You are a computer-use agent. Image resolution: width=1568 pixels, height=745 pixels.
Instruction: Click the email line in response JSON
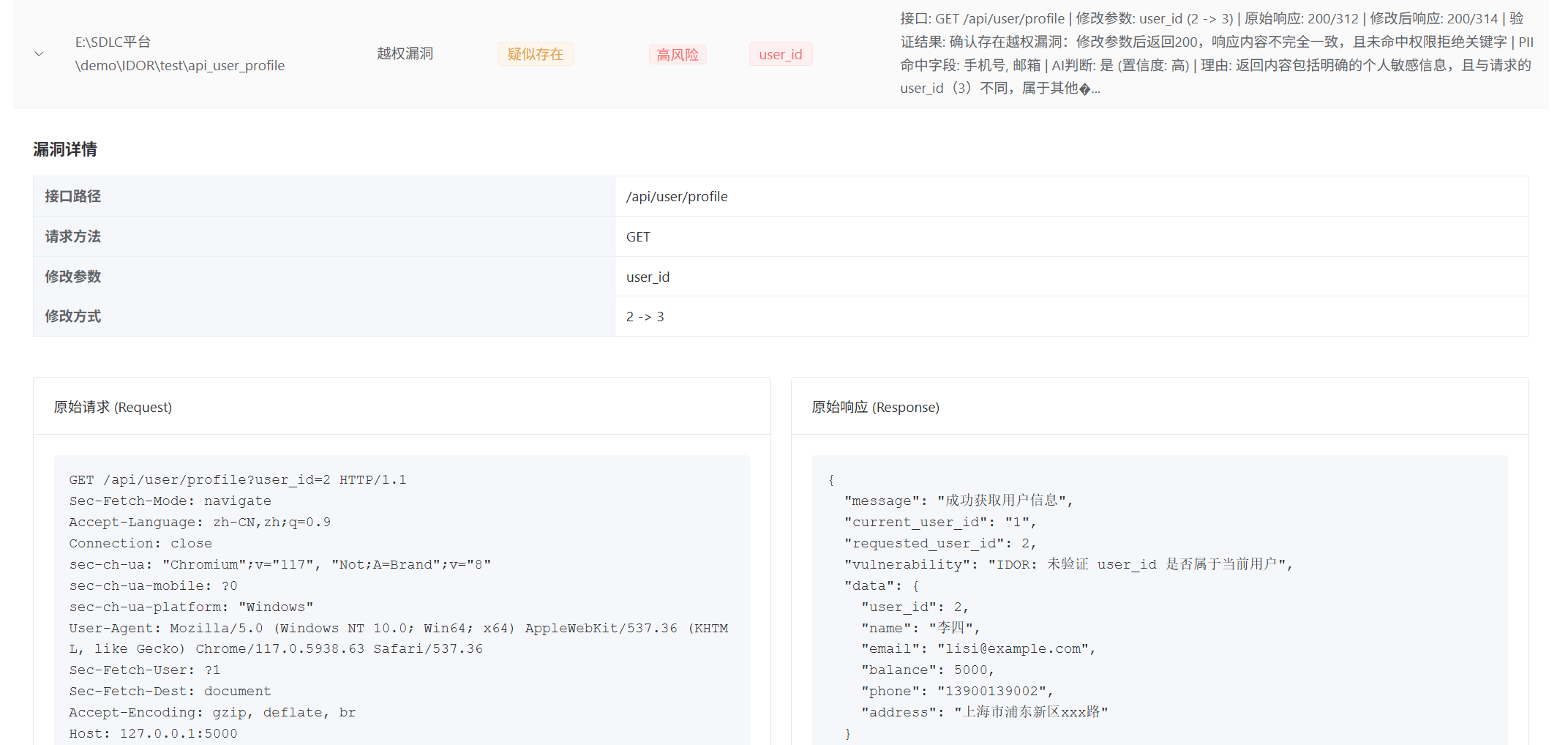[978, 649]
